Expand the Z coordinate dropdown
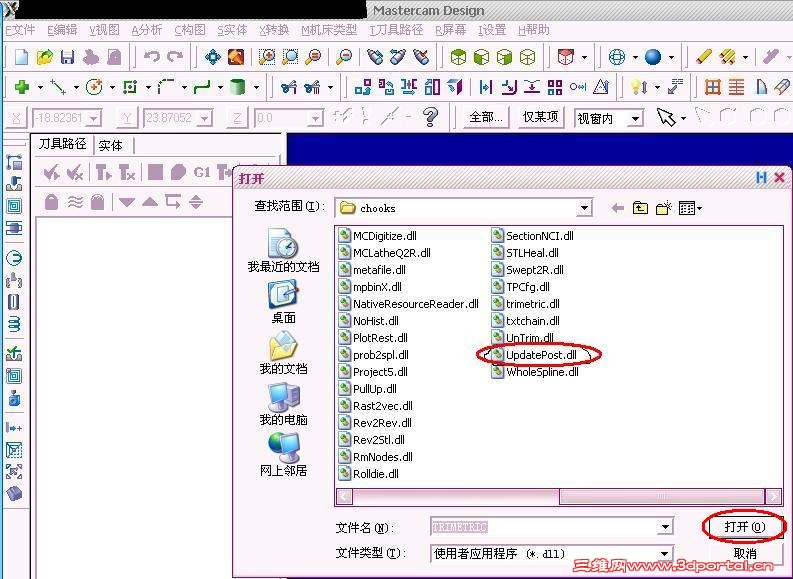Screen dimensions: 793x579 (316, 118)
